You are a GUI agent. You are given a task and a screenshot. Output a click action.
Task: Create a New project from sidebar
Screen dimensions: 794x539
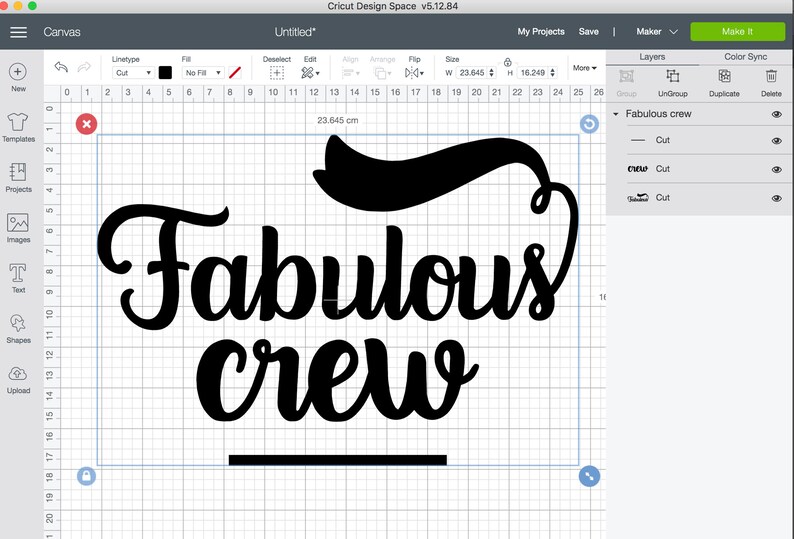pos(18,78)
